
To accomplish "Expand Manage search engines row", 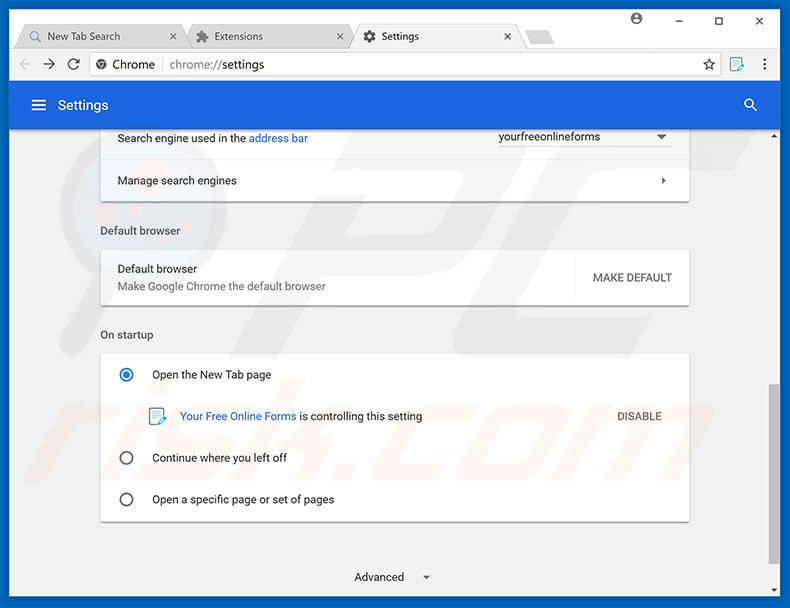I will (x=394, y=181).
